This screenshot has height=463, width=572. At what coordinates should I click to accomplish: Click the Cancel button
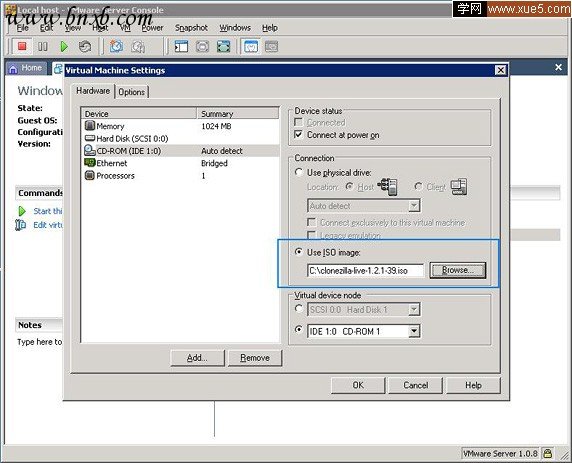[x=416, y=385]
